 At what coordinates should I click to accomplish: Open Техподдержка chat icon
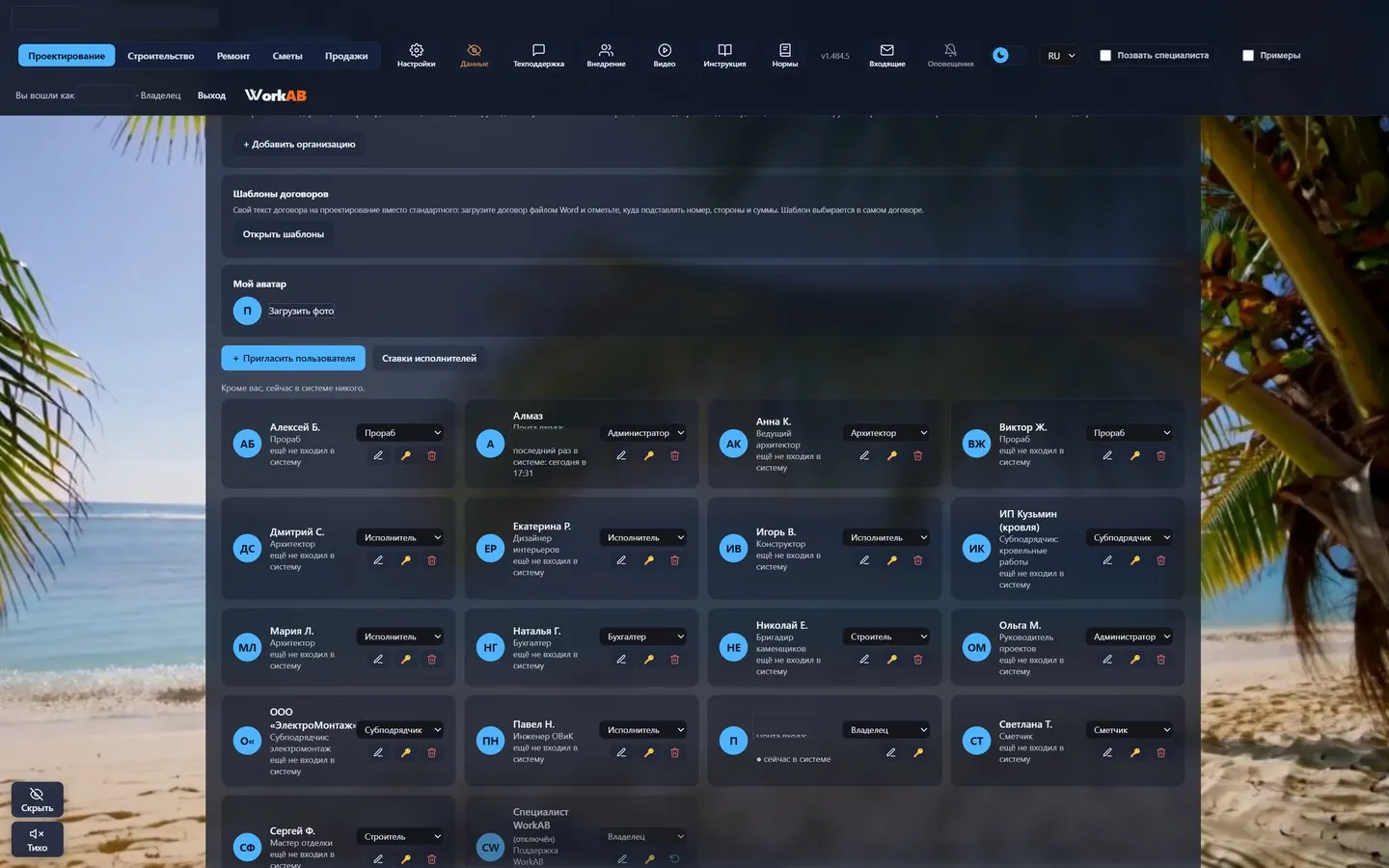click(538, 55)
